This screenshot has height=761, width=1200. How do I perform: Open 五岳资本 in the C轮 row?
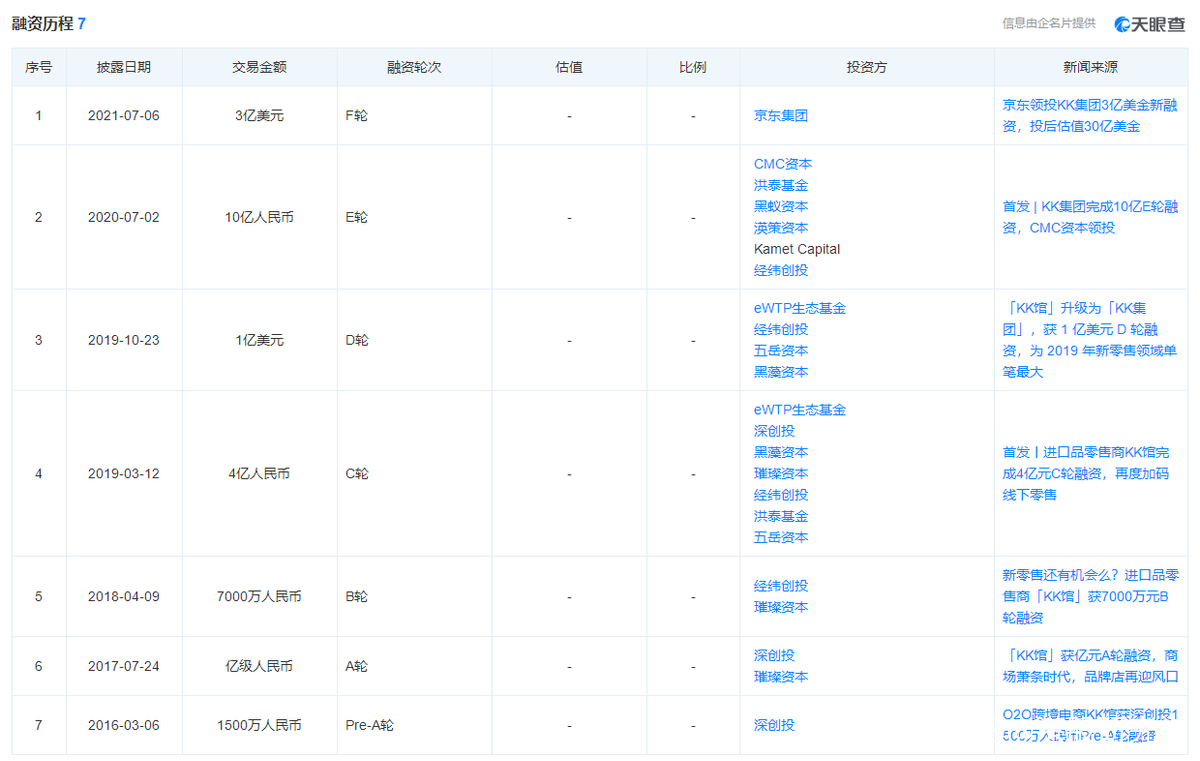(x=781, y=537)
